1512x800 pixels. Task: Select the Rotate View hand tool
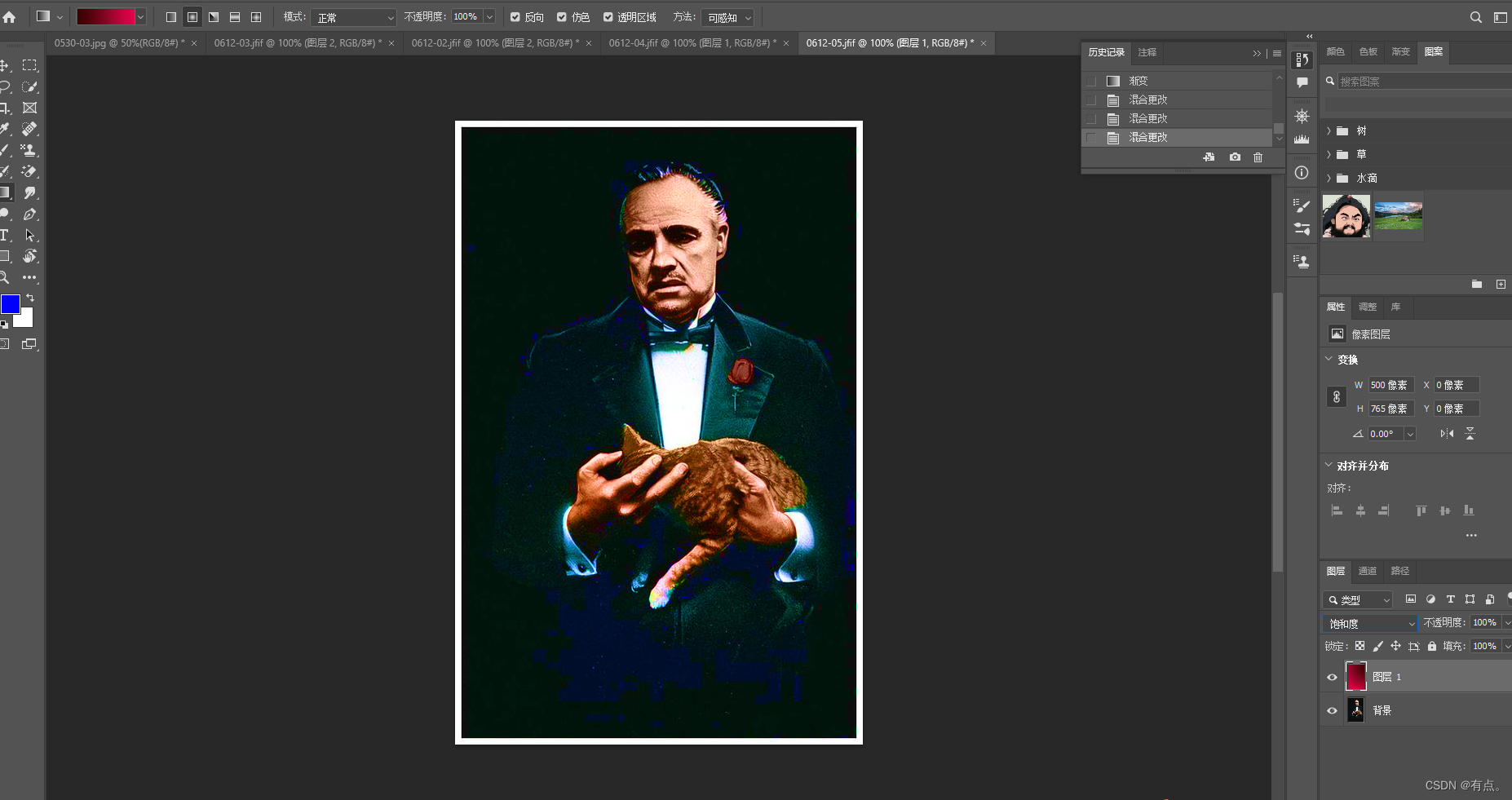(30, 256)
